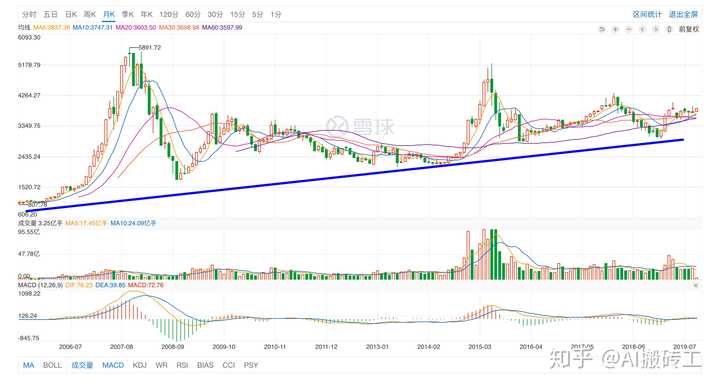Click the MA60:3597.99 label

(222, 28)
